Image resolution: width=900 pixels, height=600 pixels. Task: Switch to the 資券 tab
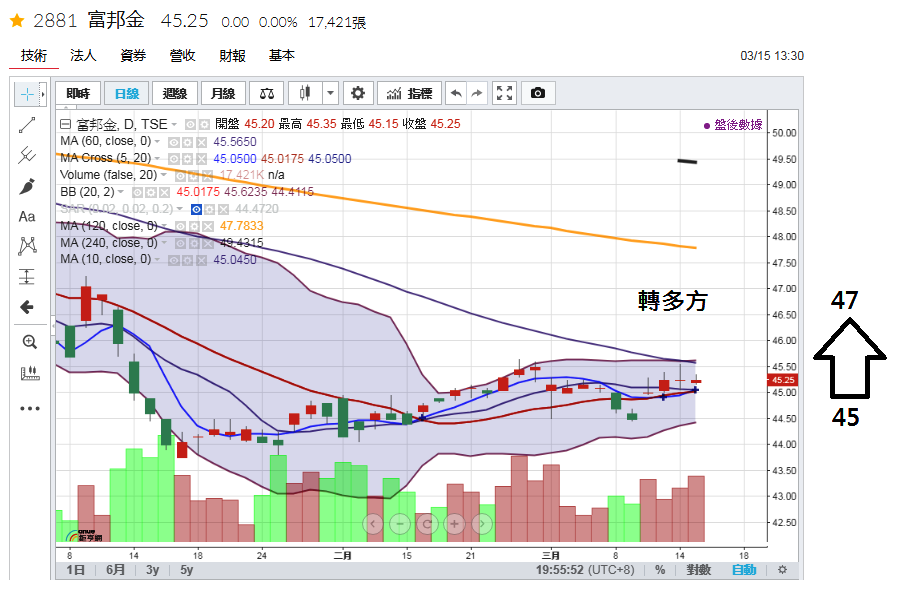(x=133, y=56)
